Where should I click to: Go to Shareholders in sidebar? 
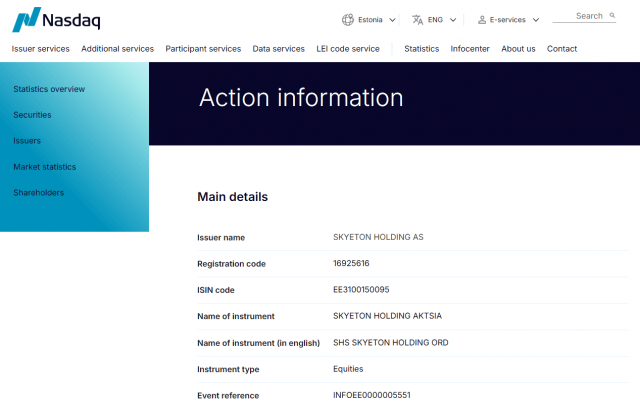click(38, 193)
